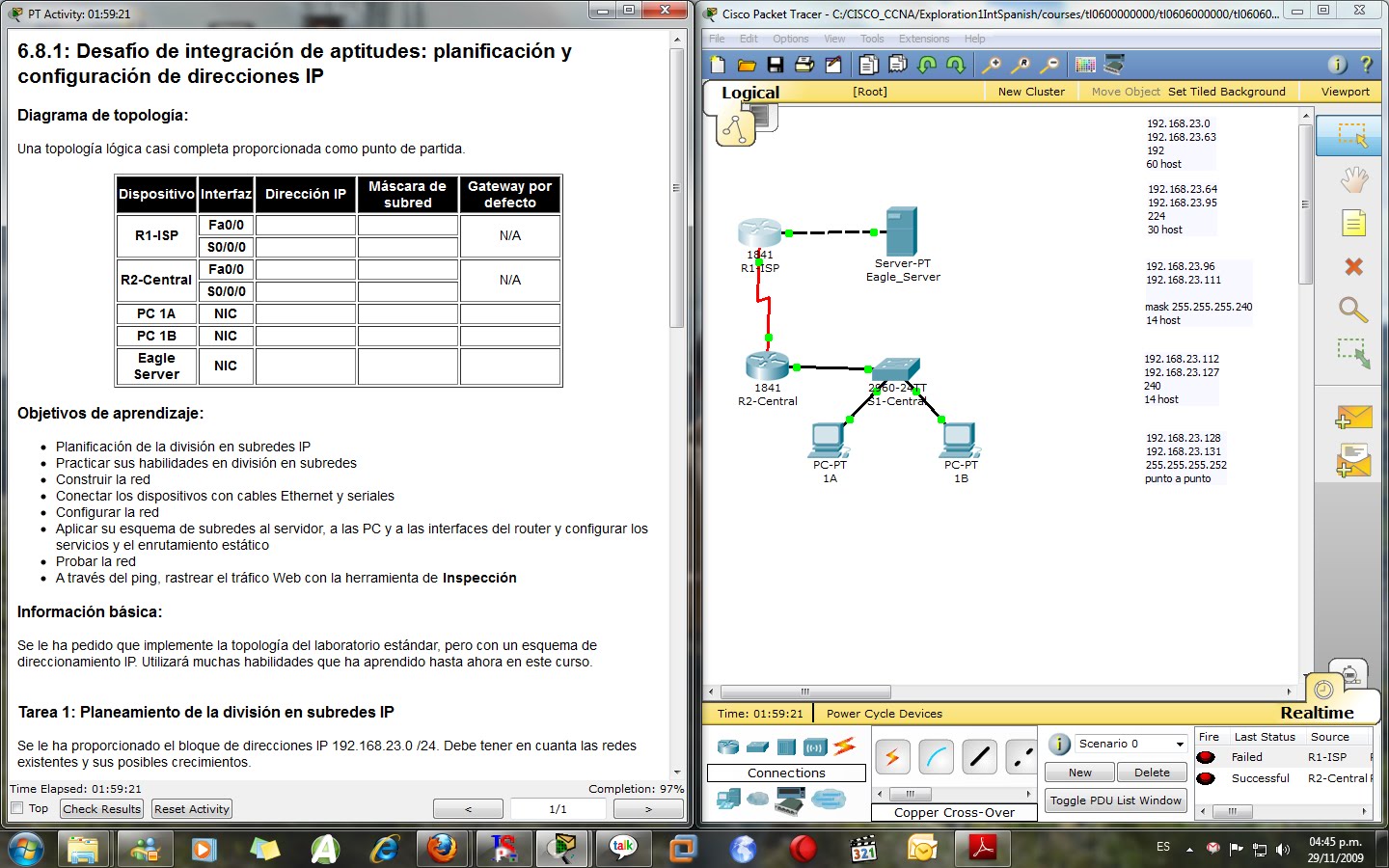Image resolution: width=1389 pixels, height=868 pixels.
Task: Click the Redo green arrow icon
Action: [x=956, y=65]
